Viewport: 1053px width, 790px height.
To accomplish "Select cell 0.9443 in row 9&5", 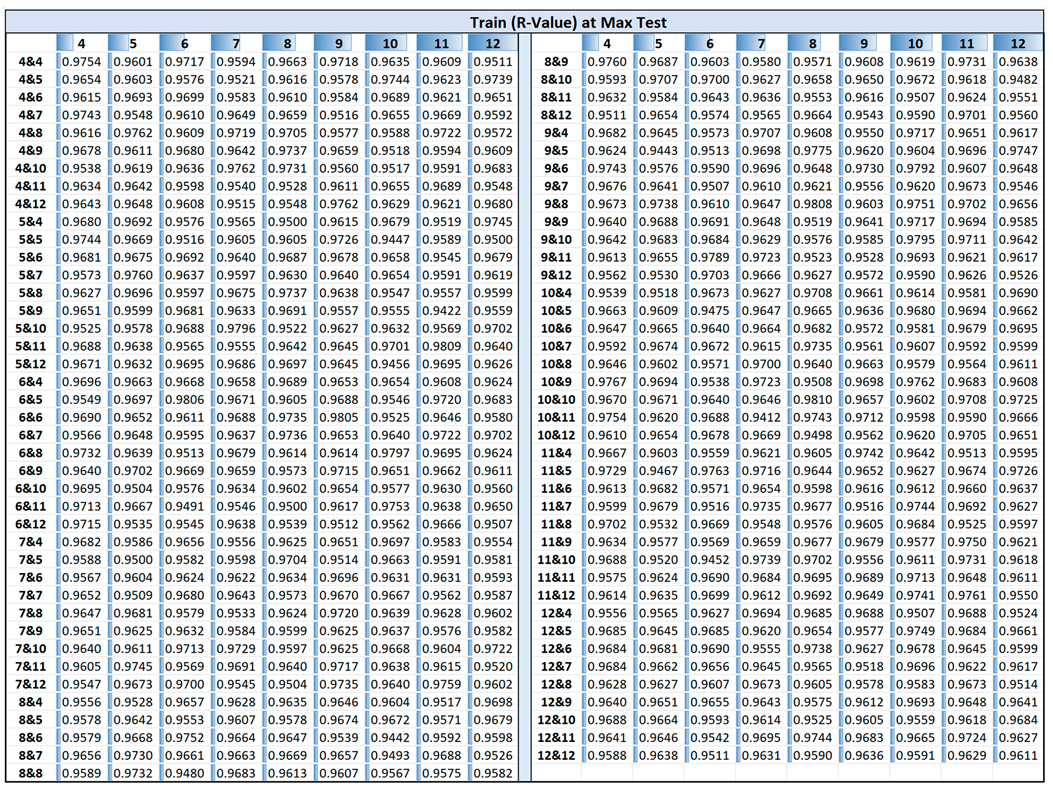I will coord(658,150).
